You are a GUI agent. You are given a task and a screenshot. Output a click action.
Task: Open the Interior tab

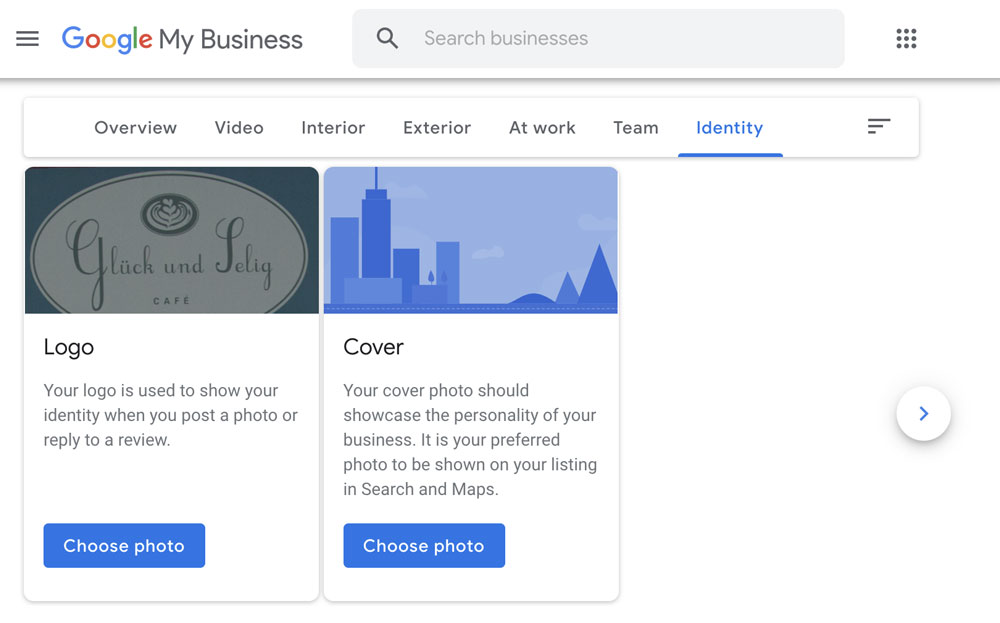[x=333, y=128]
